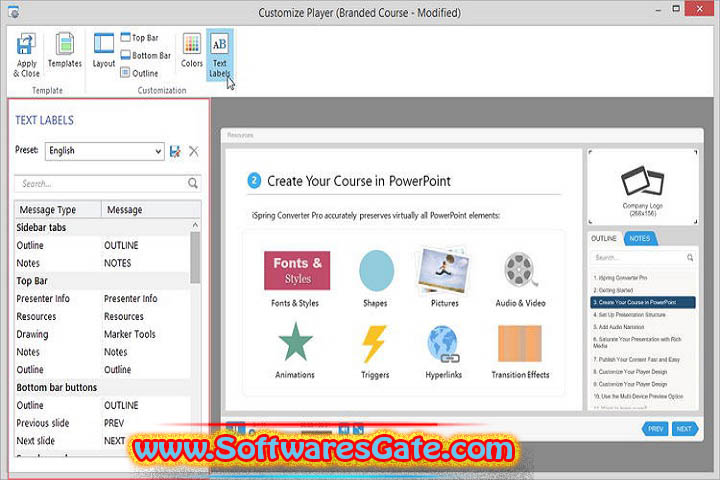Open the Colors settings
Screen dimensions: 720x480
[x=191, y=51]
